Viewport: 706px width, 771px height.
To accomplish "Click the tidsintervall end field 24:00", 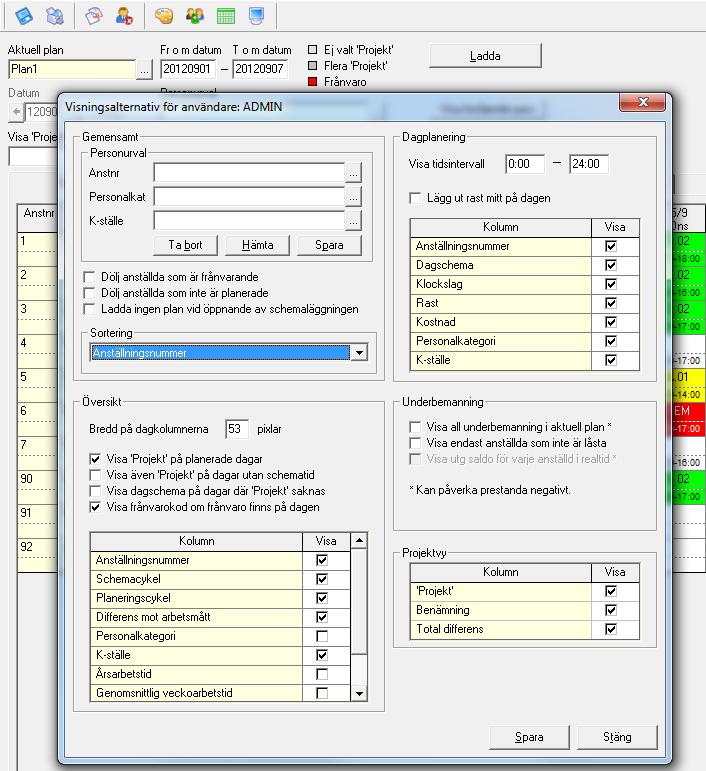I will (588, 164).
